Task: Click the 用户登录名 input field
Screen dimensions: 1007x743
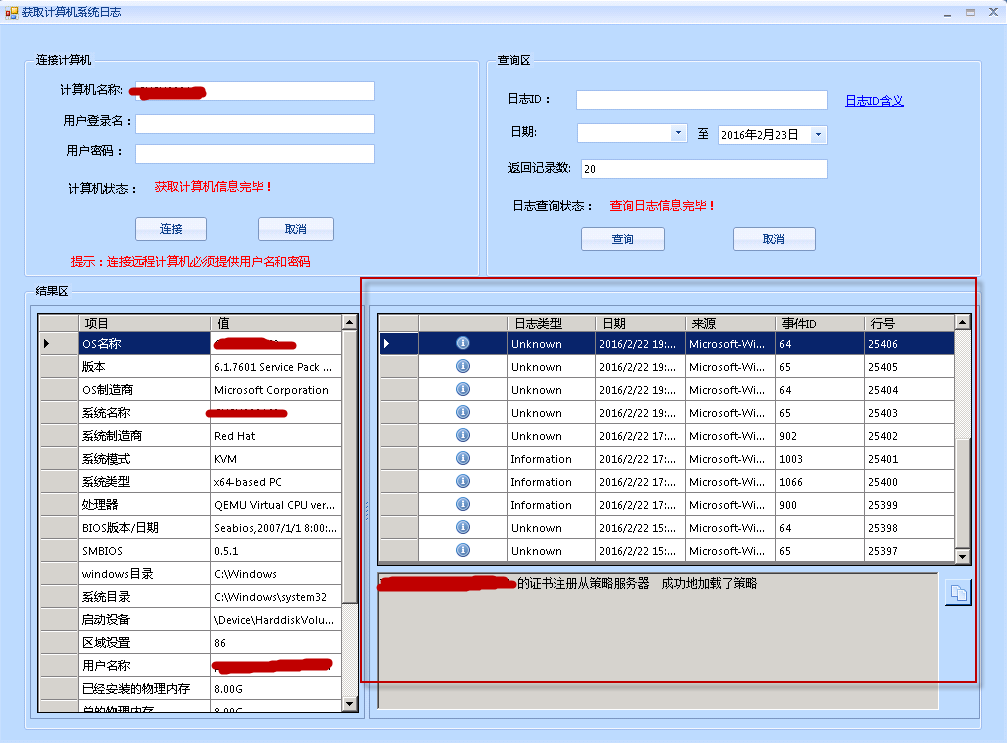Action: point(255,123)
